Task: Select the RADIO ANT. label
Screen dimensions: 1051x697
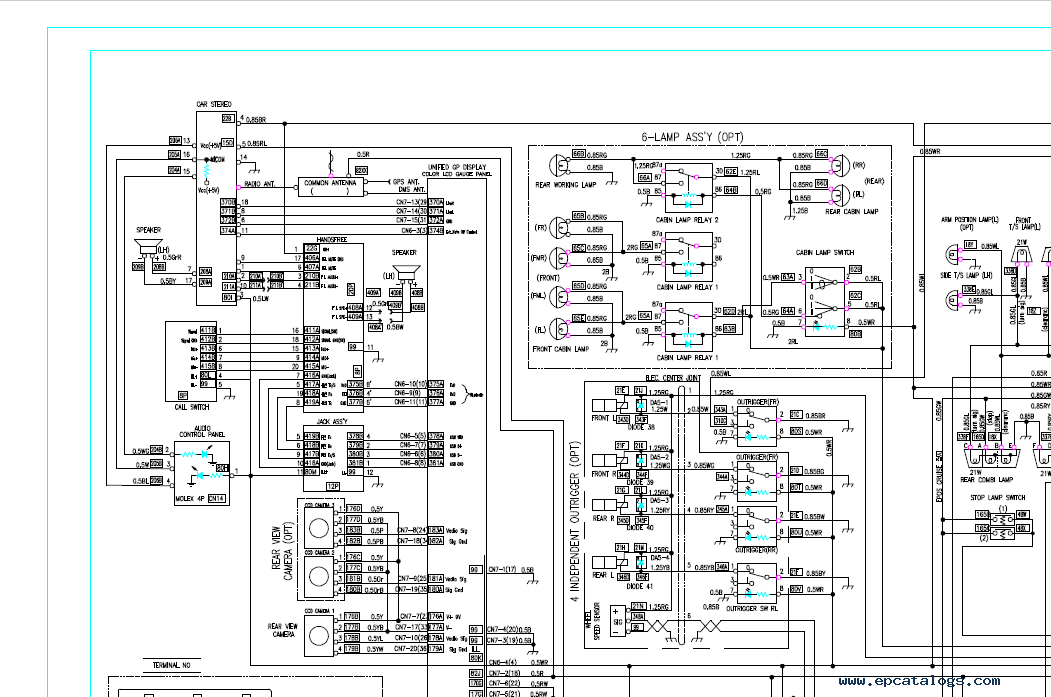Action: click(260, 184)
